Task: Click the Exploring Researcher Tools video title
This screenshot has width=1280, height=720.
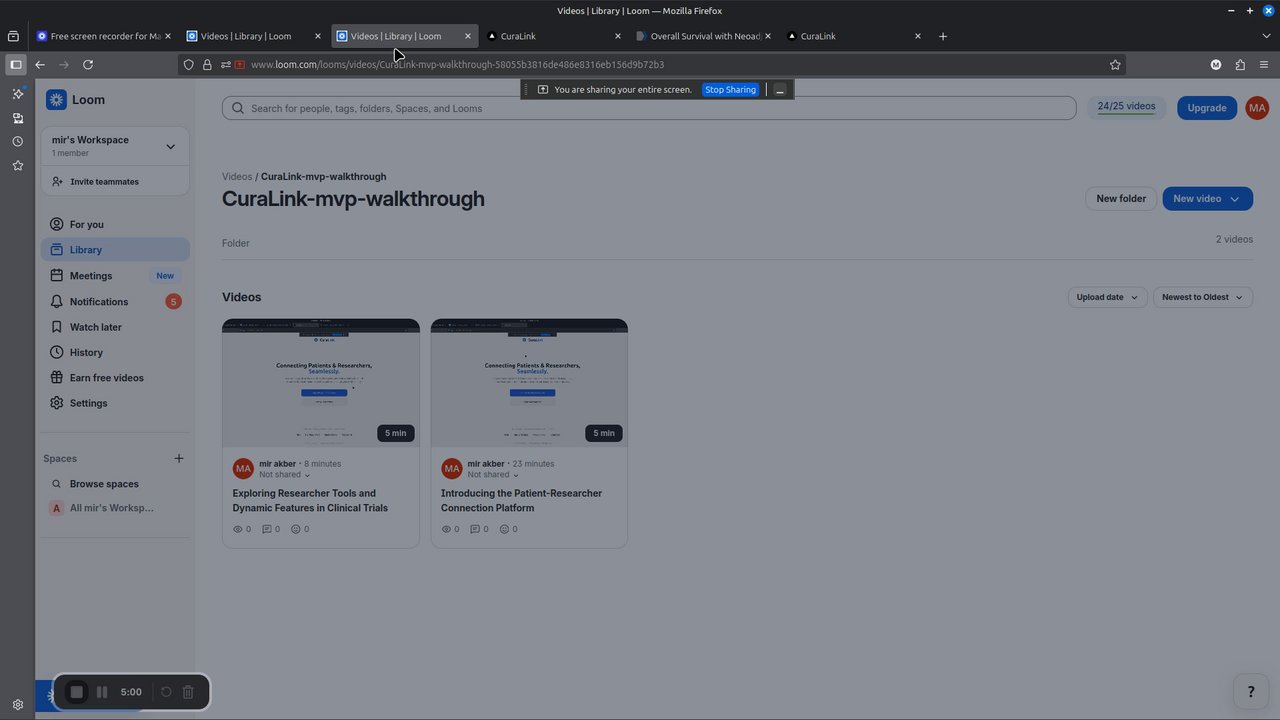Action: click(311, 500)
